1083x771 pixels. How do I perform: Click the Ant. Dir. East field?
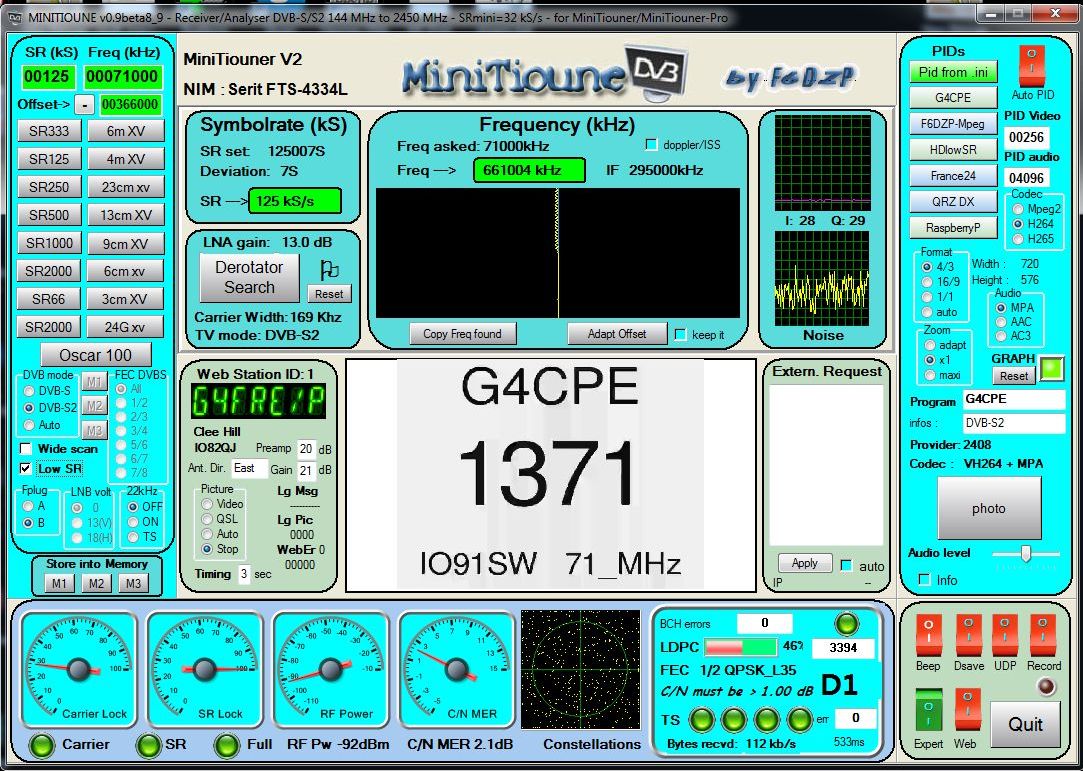249,468
